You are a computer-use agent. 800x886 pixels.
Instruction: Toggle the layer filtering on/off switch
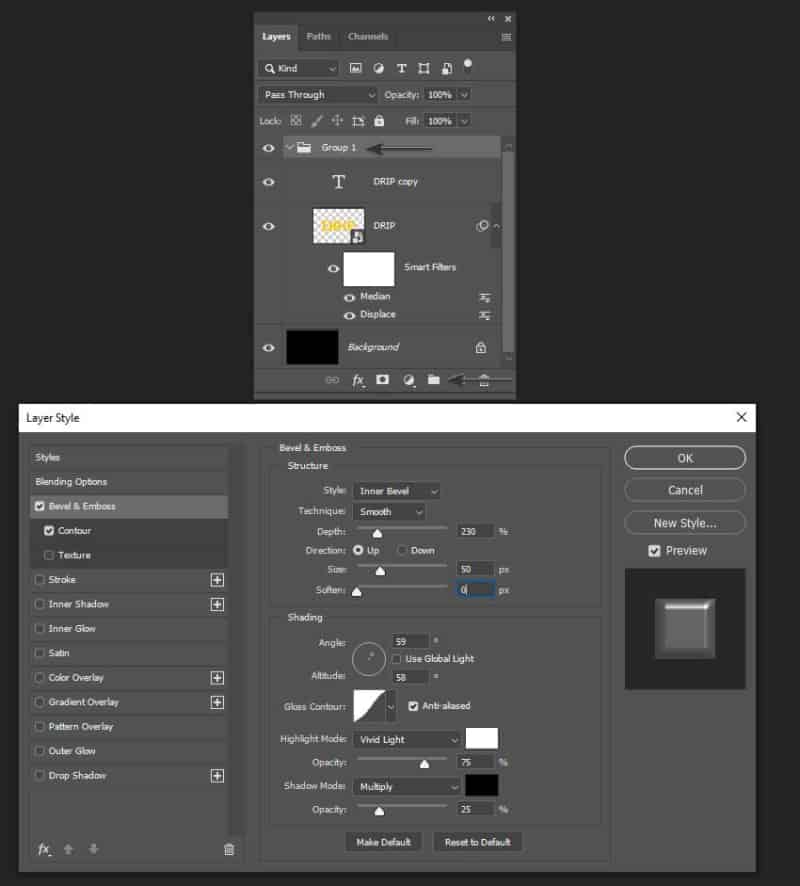(468, 66)
